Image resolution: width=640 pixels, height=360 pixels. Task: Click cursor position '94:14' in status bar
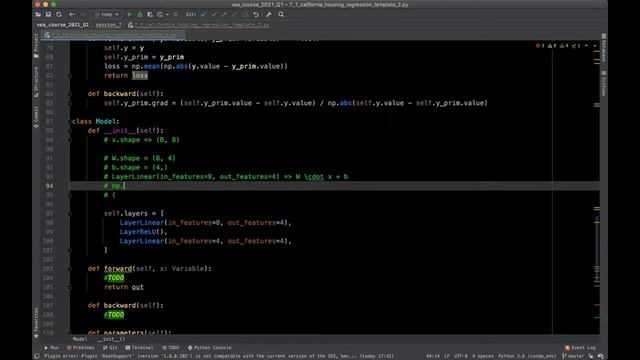[x=433, y=356]
